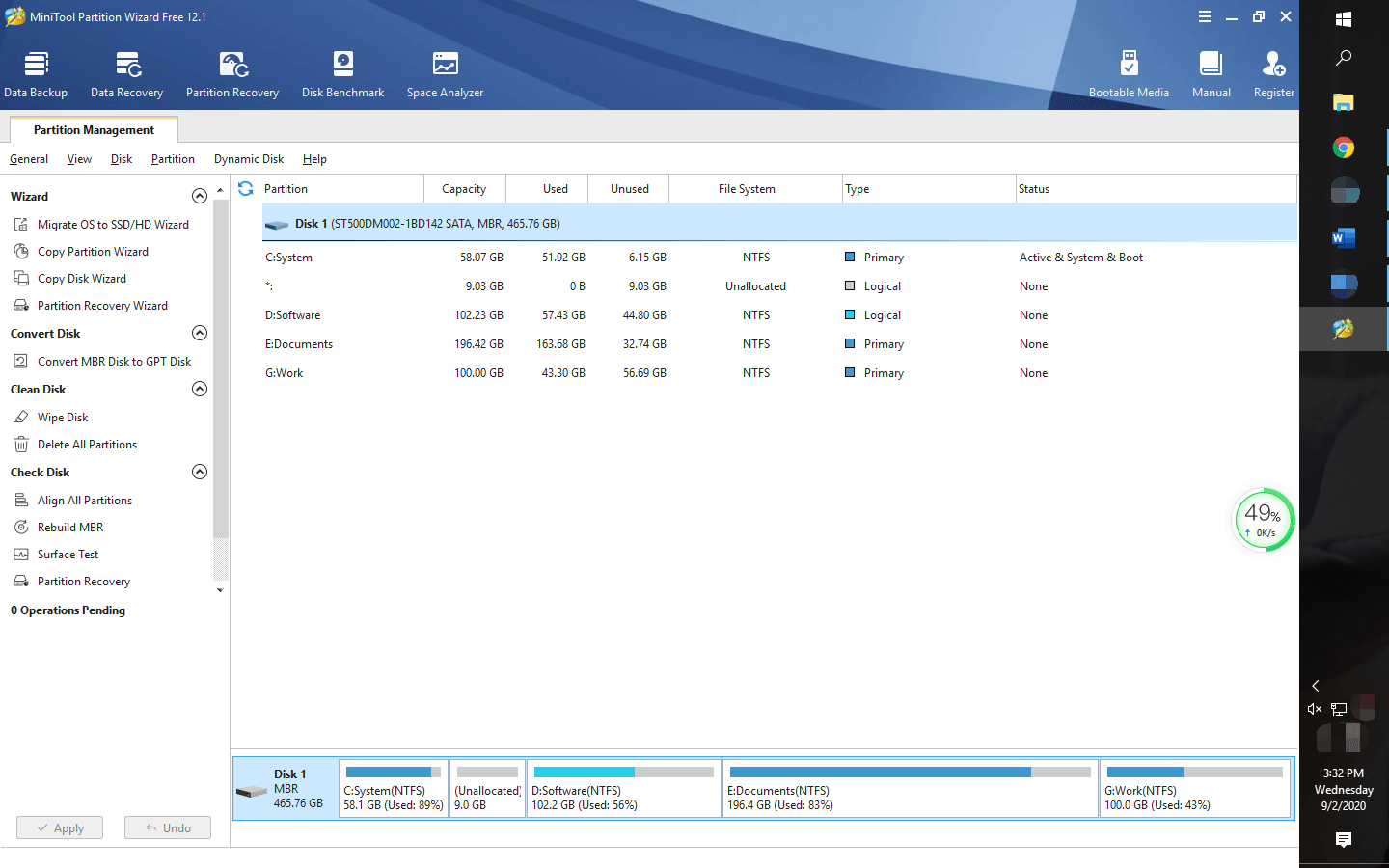
Task: Open Chrome from the taskbar
Action: pyautogui.click(x=1344, y=148)
